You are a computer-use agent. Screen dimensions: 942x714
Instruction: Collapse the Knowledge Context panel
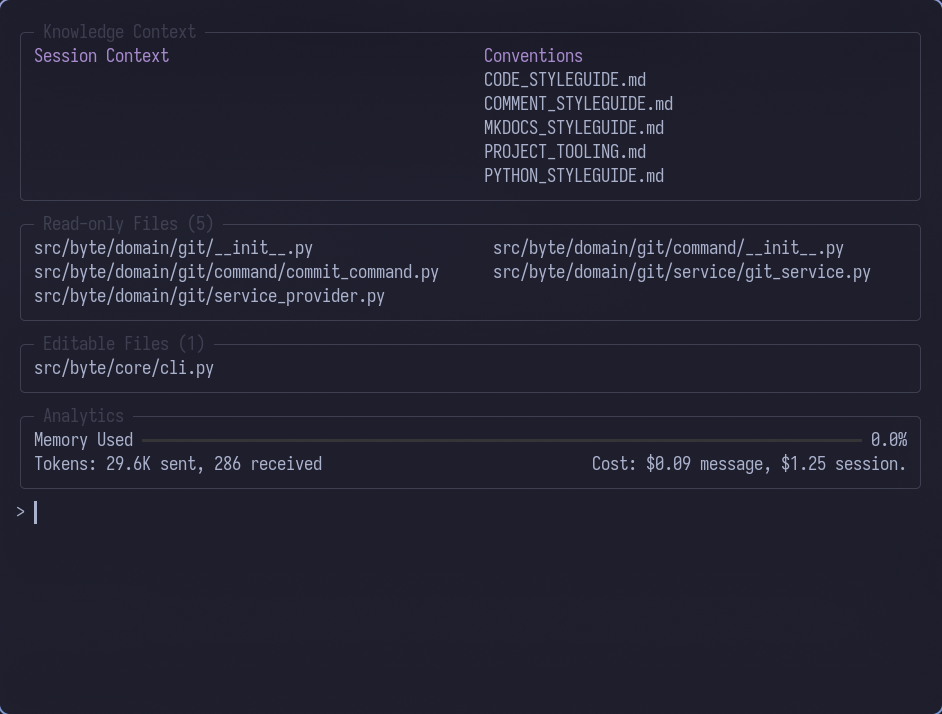click(118, 31)
